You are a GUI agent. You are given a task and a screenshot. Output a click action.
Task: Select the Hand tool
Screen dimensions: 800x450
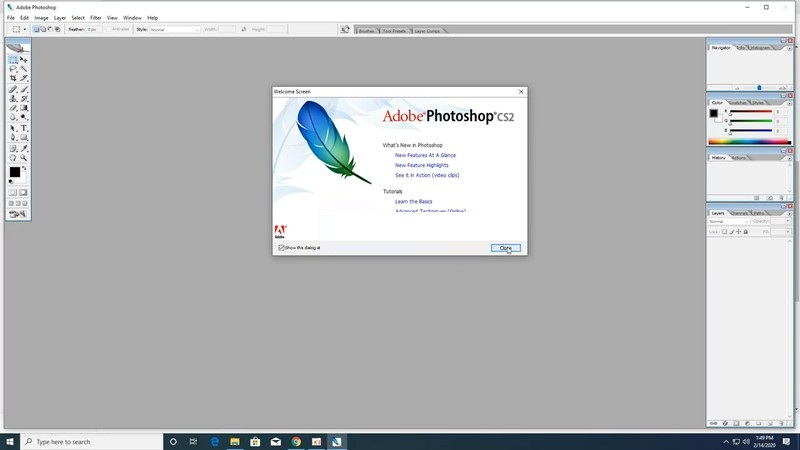click(x=13, y=158)
